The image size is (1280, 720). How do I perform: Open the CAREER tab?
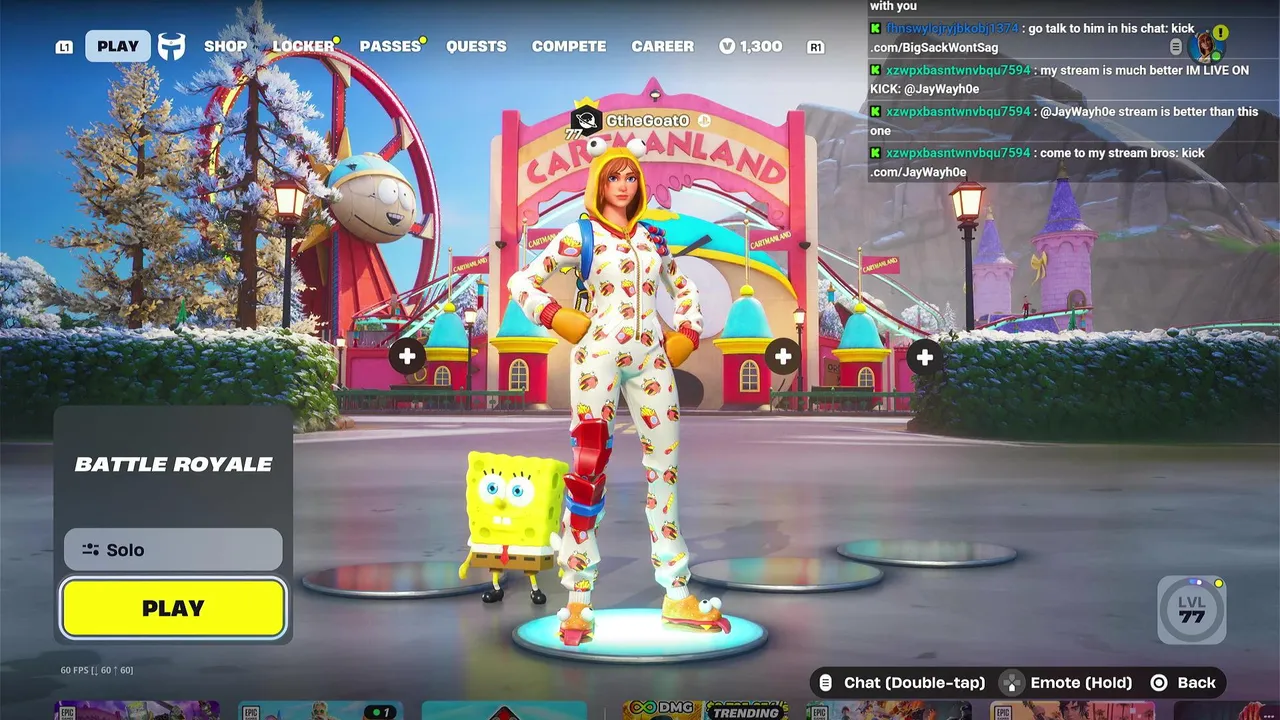662,46
